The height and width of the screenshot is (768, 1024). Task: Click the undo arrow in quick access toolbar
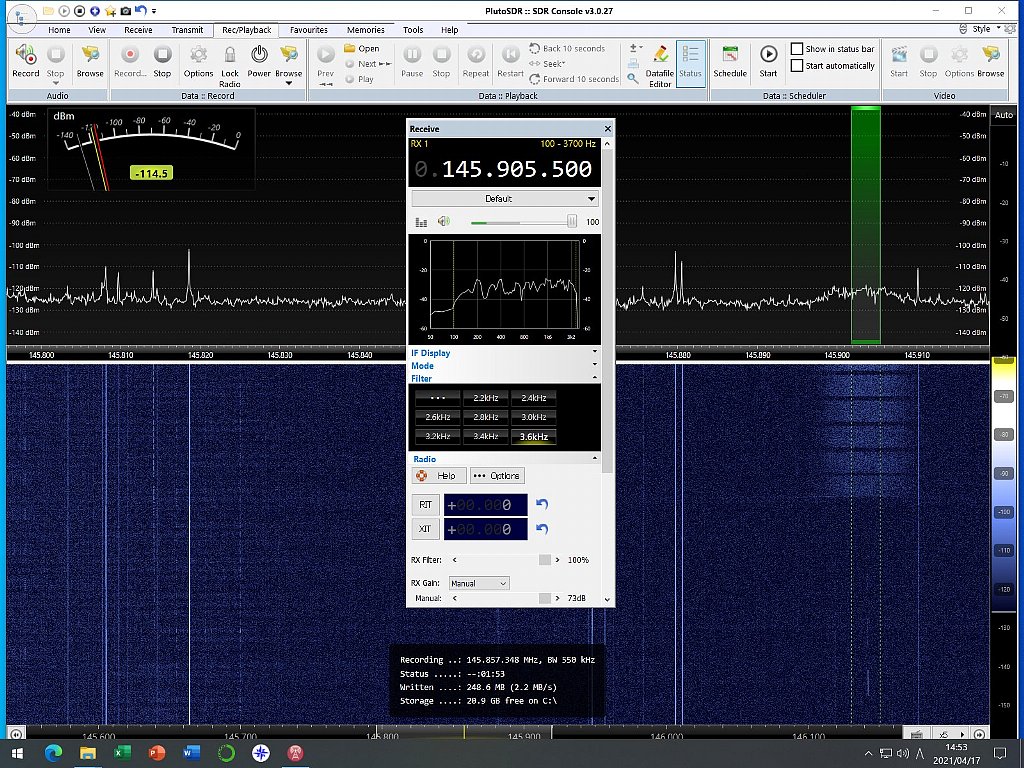click(140, 10)
